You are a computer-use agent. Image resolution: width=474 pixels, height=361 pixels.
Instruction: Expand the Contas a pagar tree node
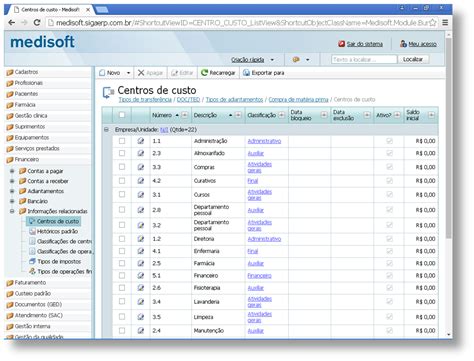tap(12, 171)
